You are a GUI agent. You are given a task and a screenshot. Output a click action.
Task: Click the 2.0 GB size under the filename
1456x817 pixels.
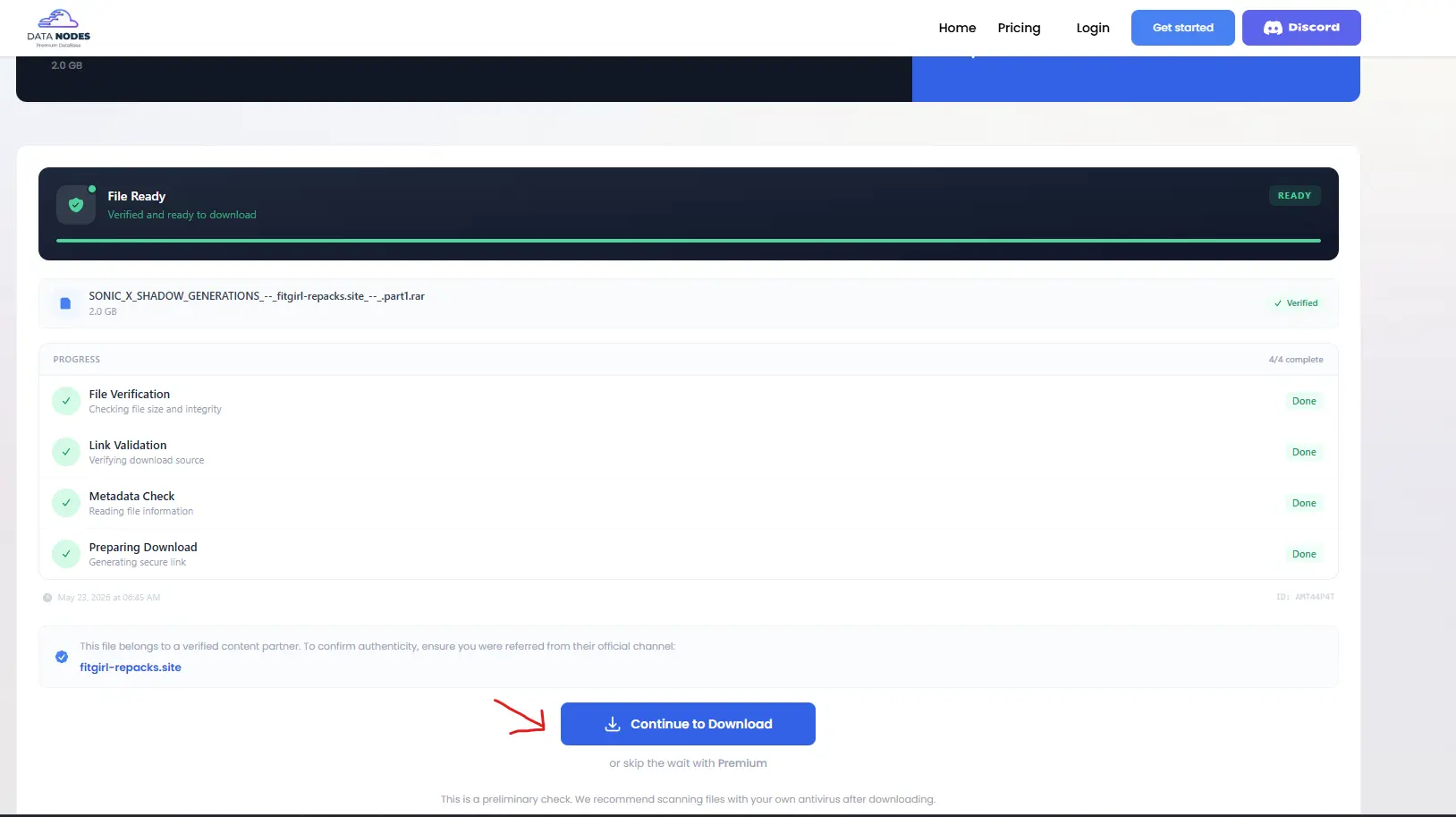103,312
